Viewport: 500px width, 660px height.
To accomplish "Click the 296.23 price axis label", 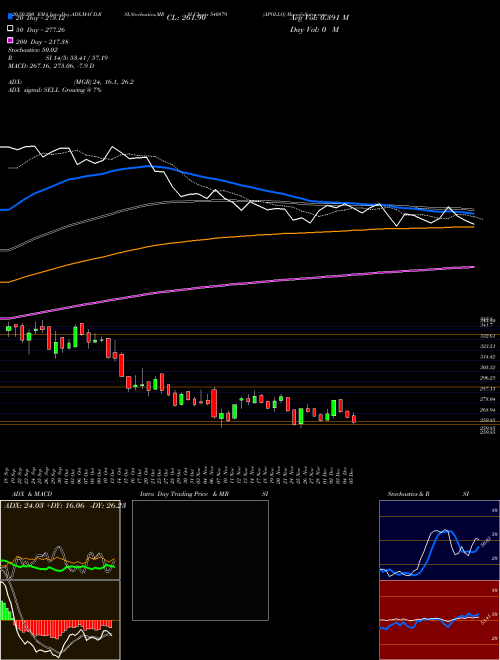I will 487,378.
